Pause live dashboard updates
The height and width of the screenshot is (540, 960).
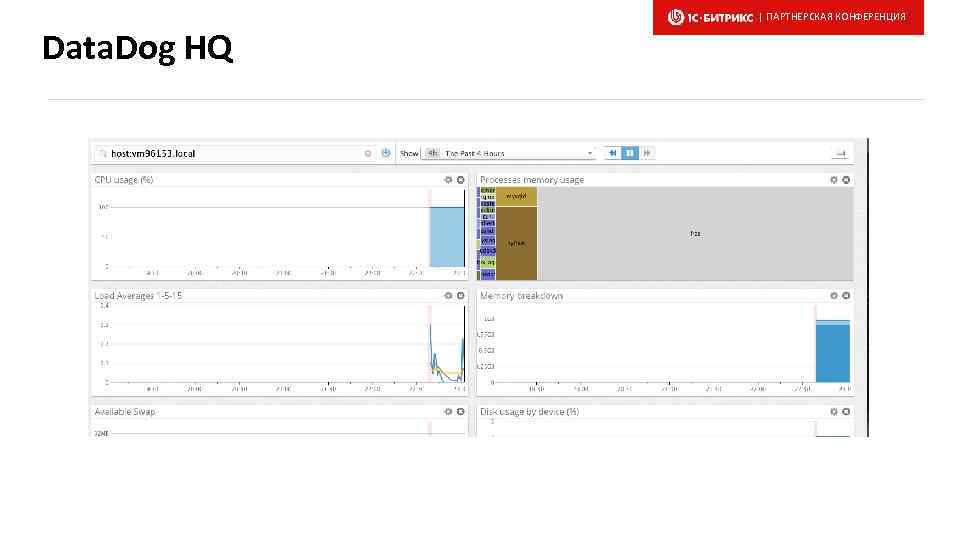pos(629,153)
